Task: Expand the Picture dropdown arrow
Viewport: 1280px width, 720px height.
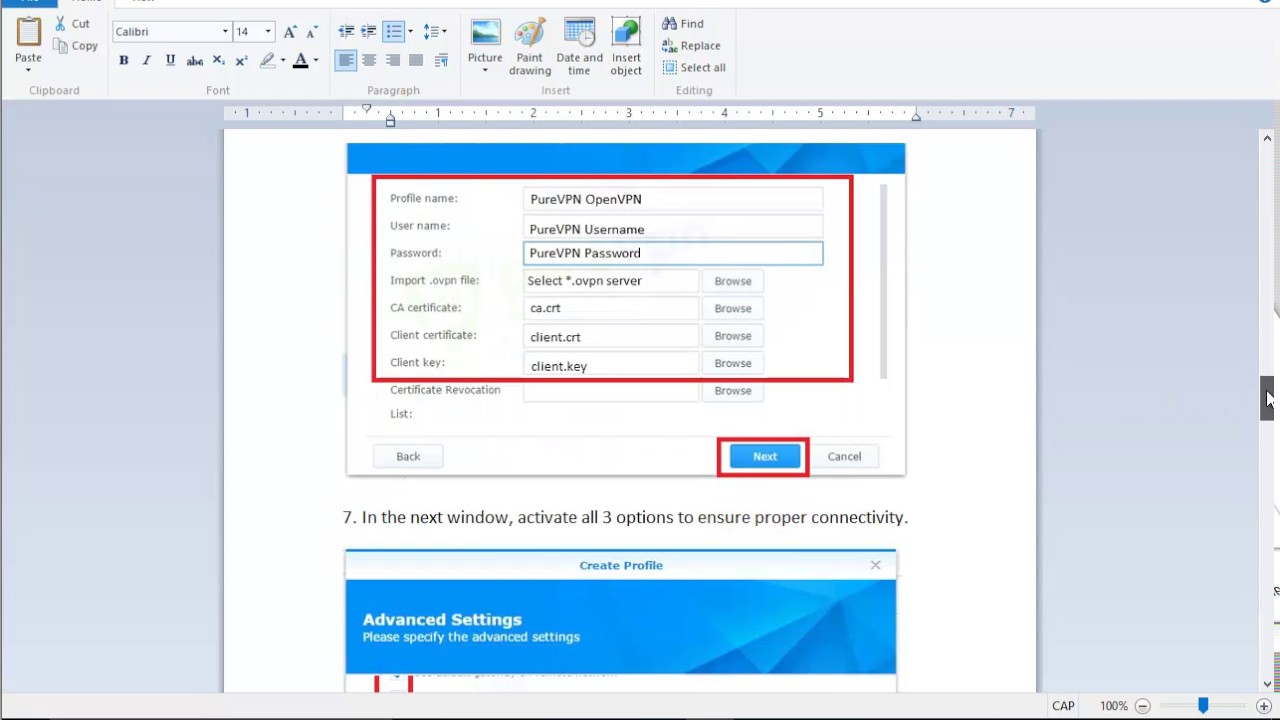Action: (485, 71)
